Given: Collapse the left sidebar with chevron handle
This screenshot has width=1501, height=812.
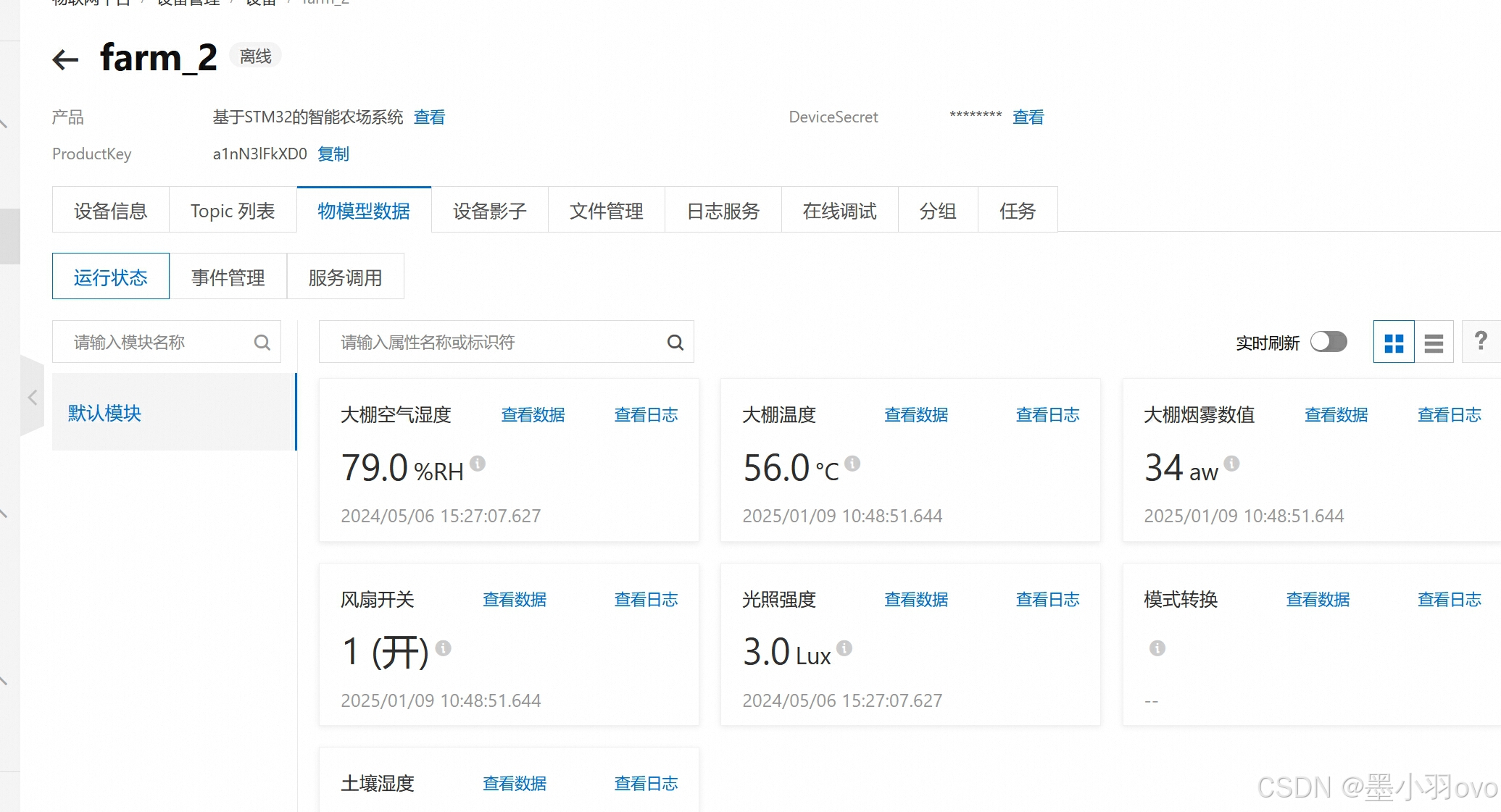Looking at the screenshot, I should point(32,397).
